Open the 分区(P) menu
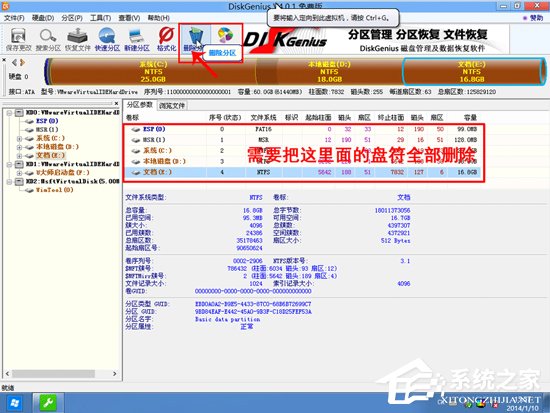 [72, 18]
